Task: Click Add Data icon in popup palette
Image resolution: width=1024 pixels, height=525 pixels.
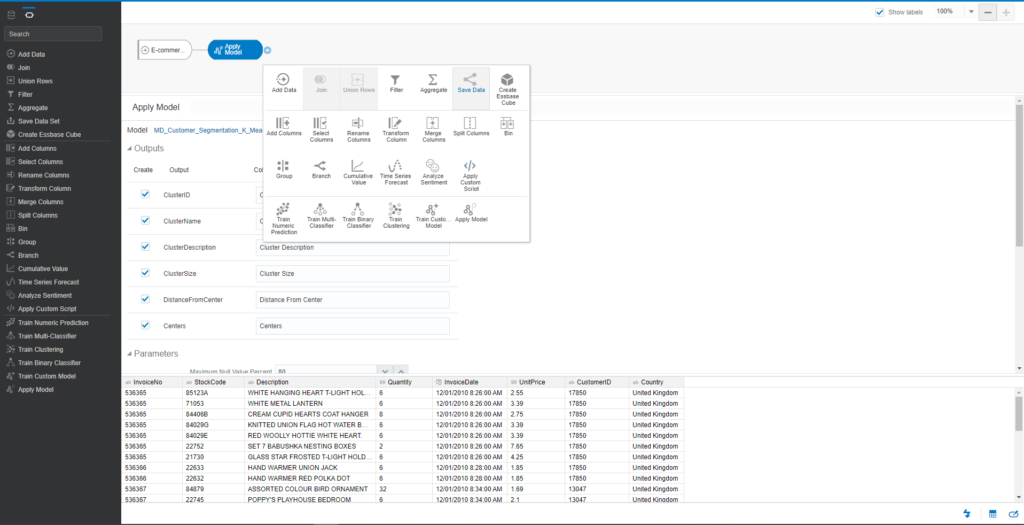Action: (x=283, y=83)
